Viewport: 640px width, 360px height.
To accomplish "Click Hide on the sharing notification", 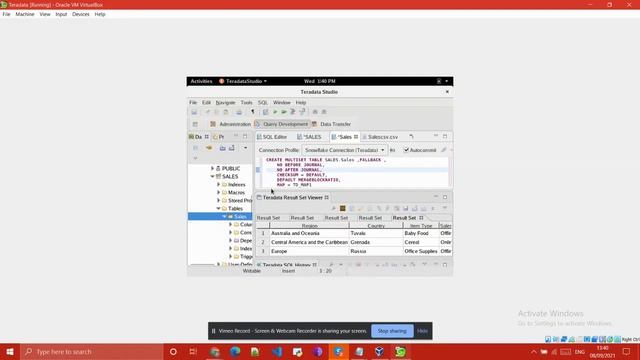I will 422,331.
